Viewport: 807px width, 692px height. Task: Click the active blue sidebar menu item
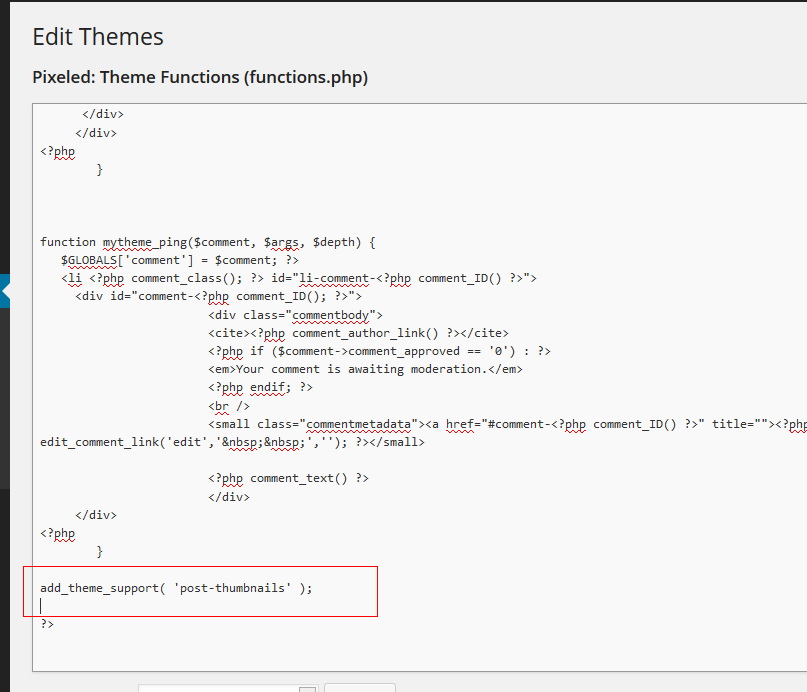4,291
